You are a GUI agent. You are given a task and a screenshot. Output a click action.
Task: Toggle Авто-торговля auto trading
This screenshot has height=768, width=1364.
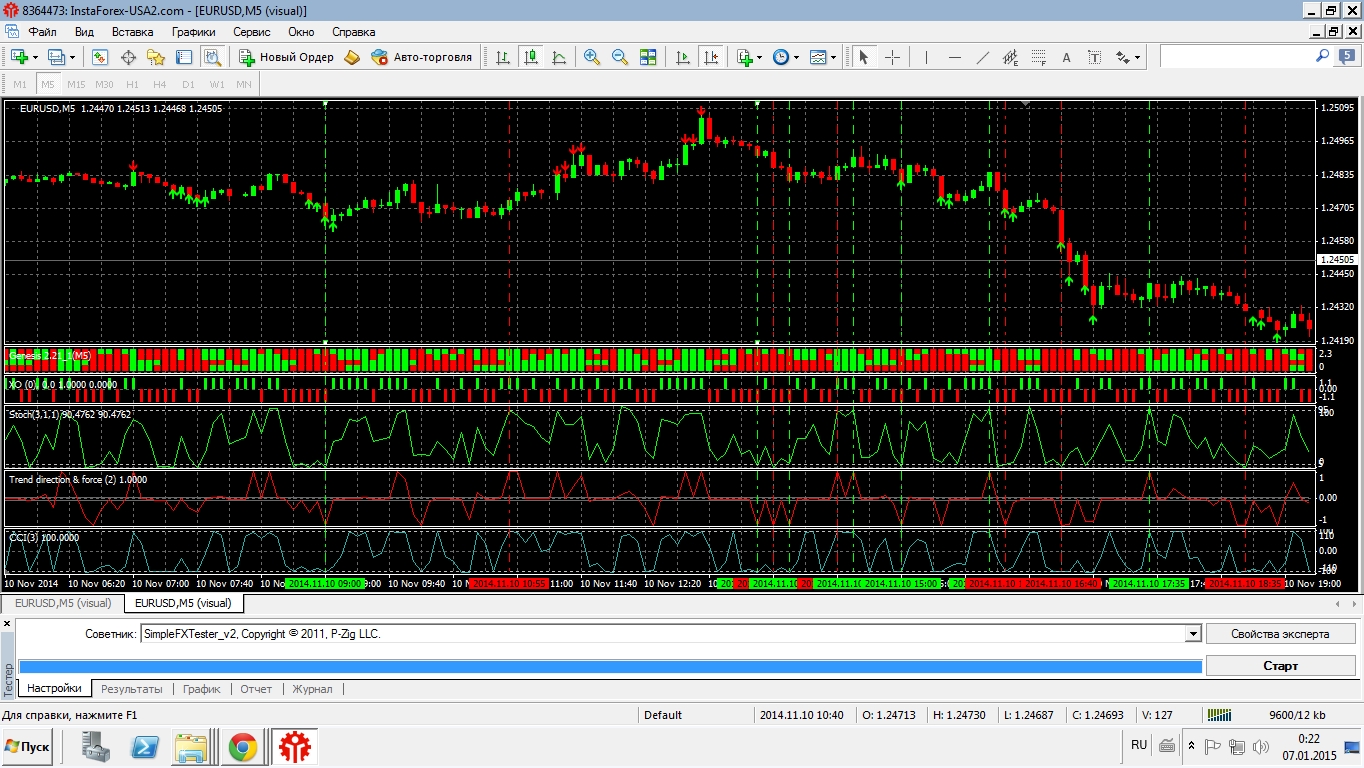click(421, 57)
